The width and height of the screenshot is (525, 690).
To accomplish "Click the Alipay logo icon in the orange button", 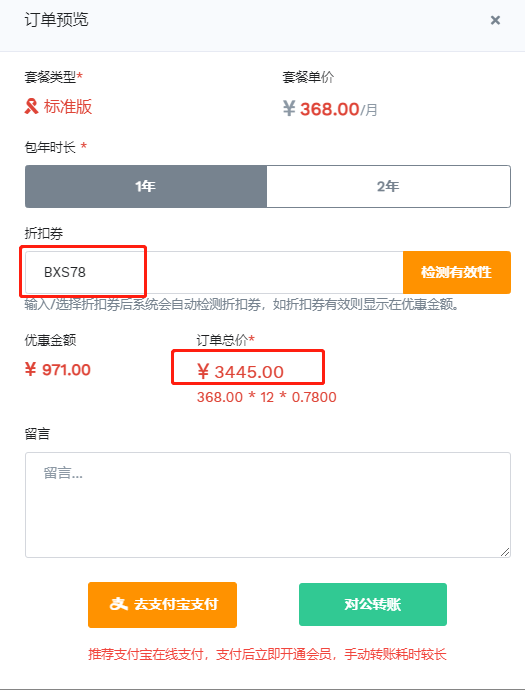I will pos(118,604).
